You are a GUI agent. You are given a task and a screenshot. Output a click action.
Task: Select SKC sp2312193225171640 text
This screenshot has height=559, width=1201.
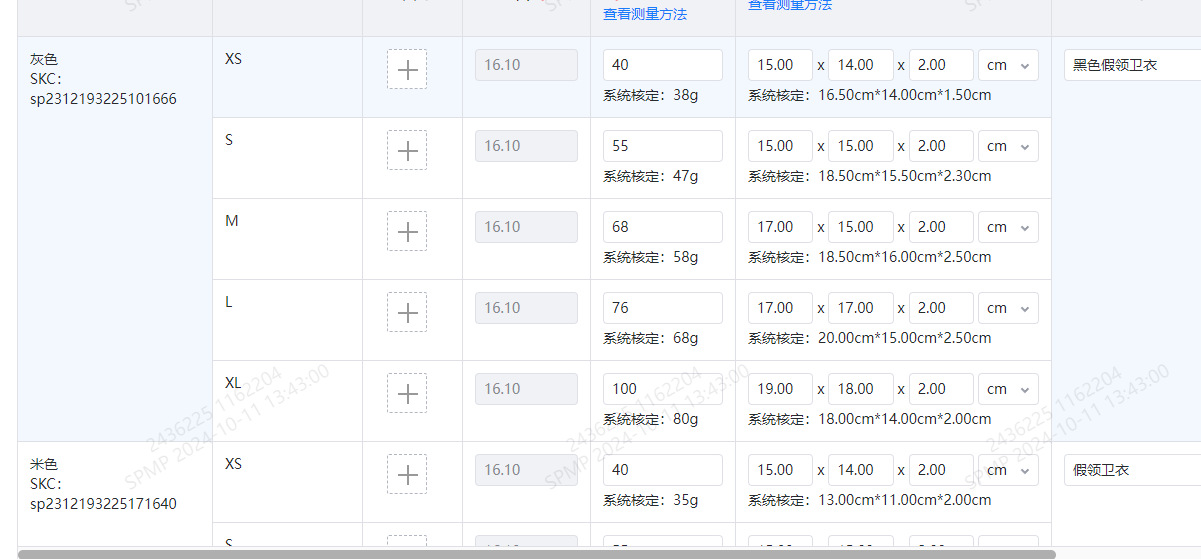[x=103, y=504]
